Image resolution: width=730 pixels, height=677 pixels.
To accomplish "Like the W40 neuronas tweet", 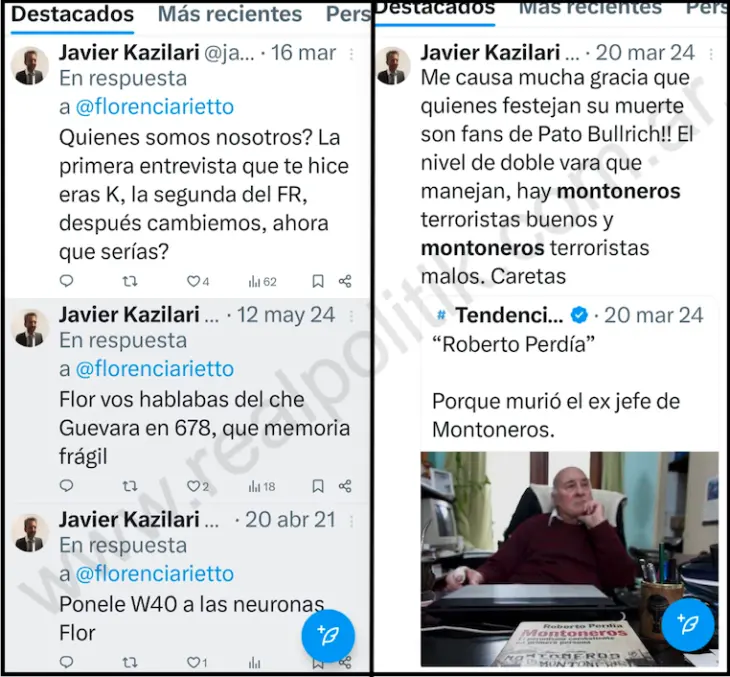I will coord(197,662).
